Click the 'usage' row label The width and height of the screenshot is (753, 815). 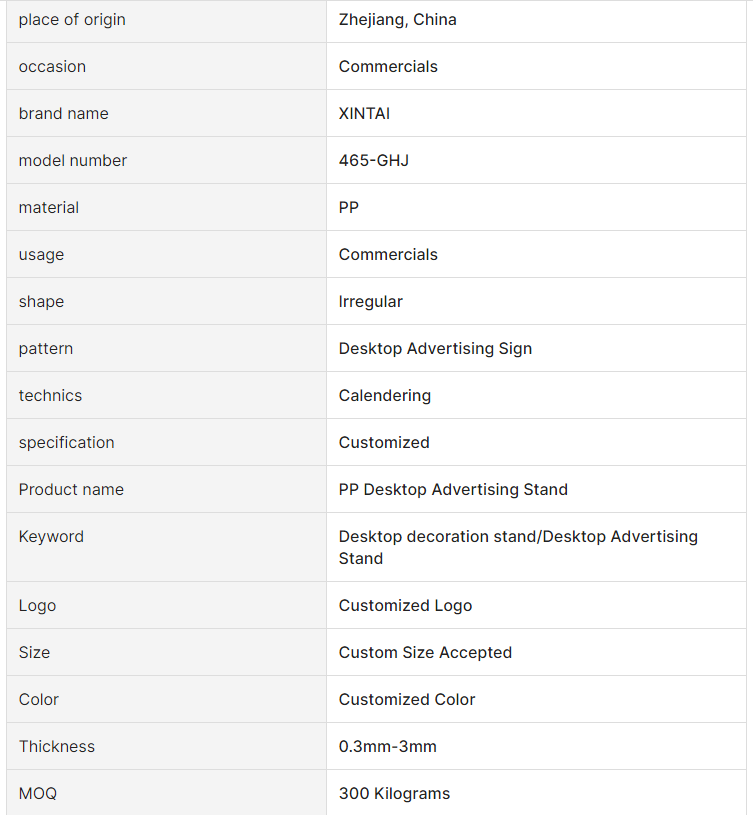41,255
